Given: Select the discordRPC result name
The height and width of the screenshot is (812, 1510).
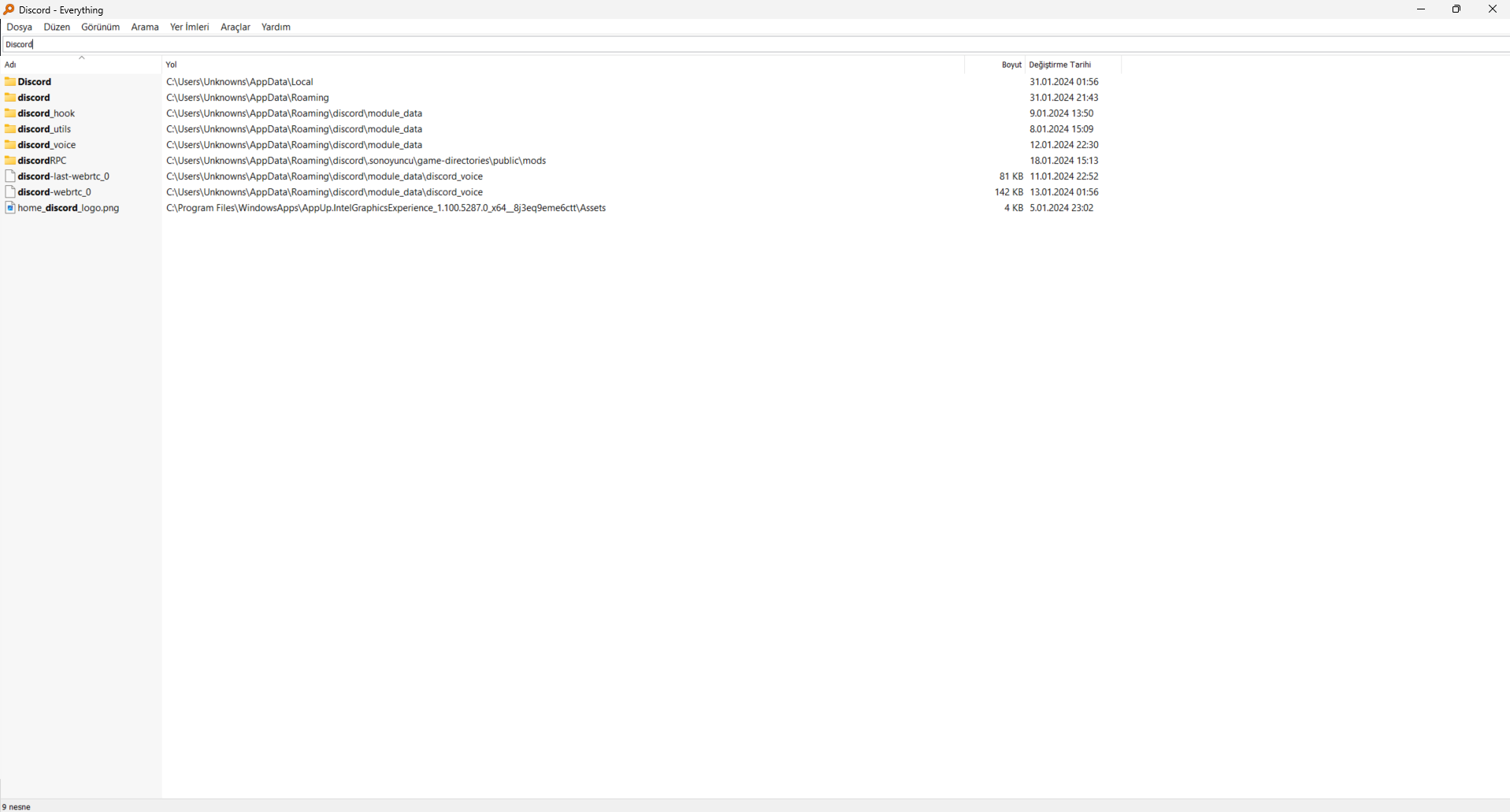Looking at the screenshot, I should 43,161.
